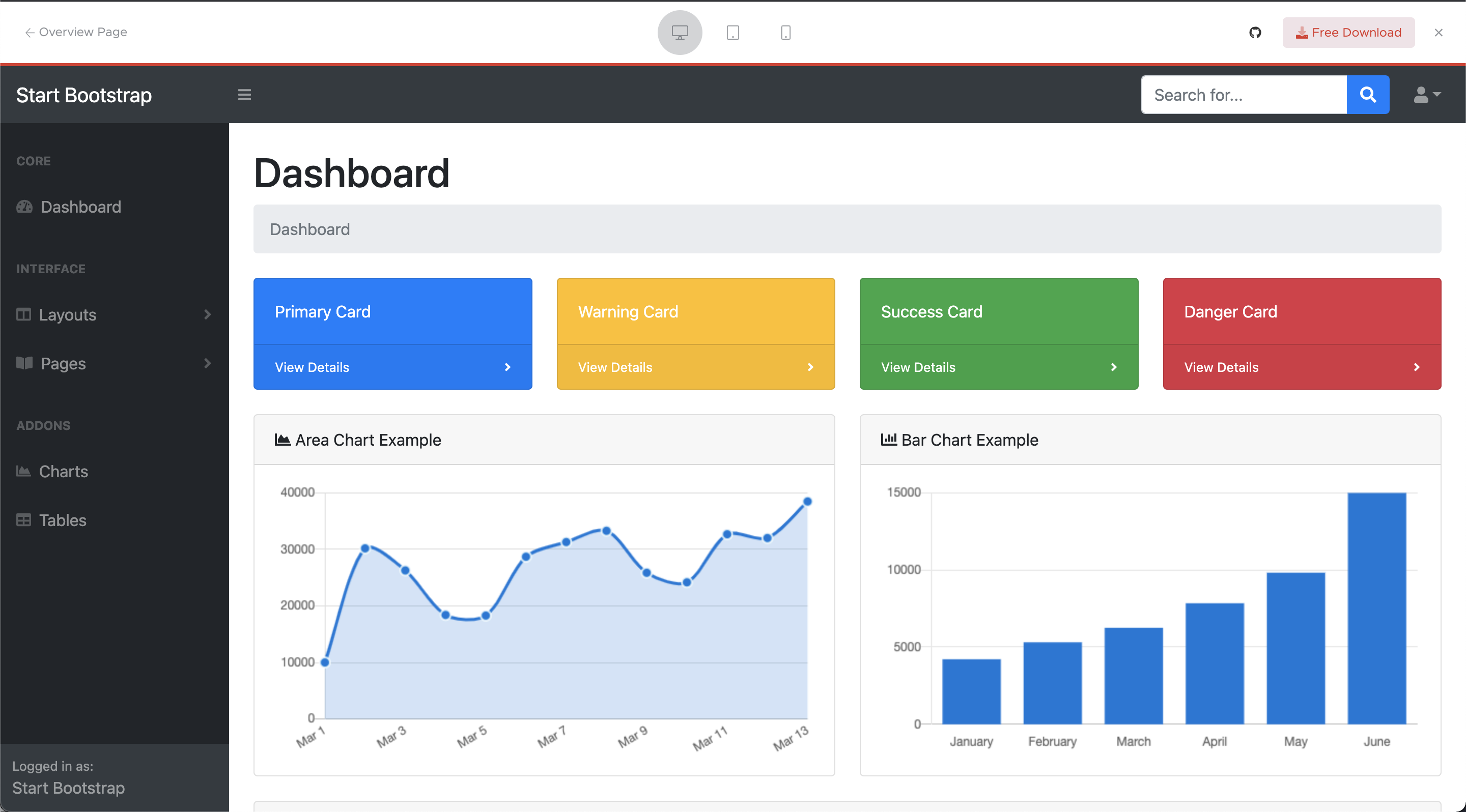Screen dimensions: 1466x812
Task: Click the Area Chart Example header icon
Action: [283, 440]
